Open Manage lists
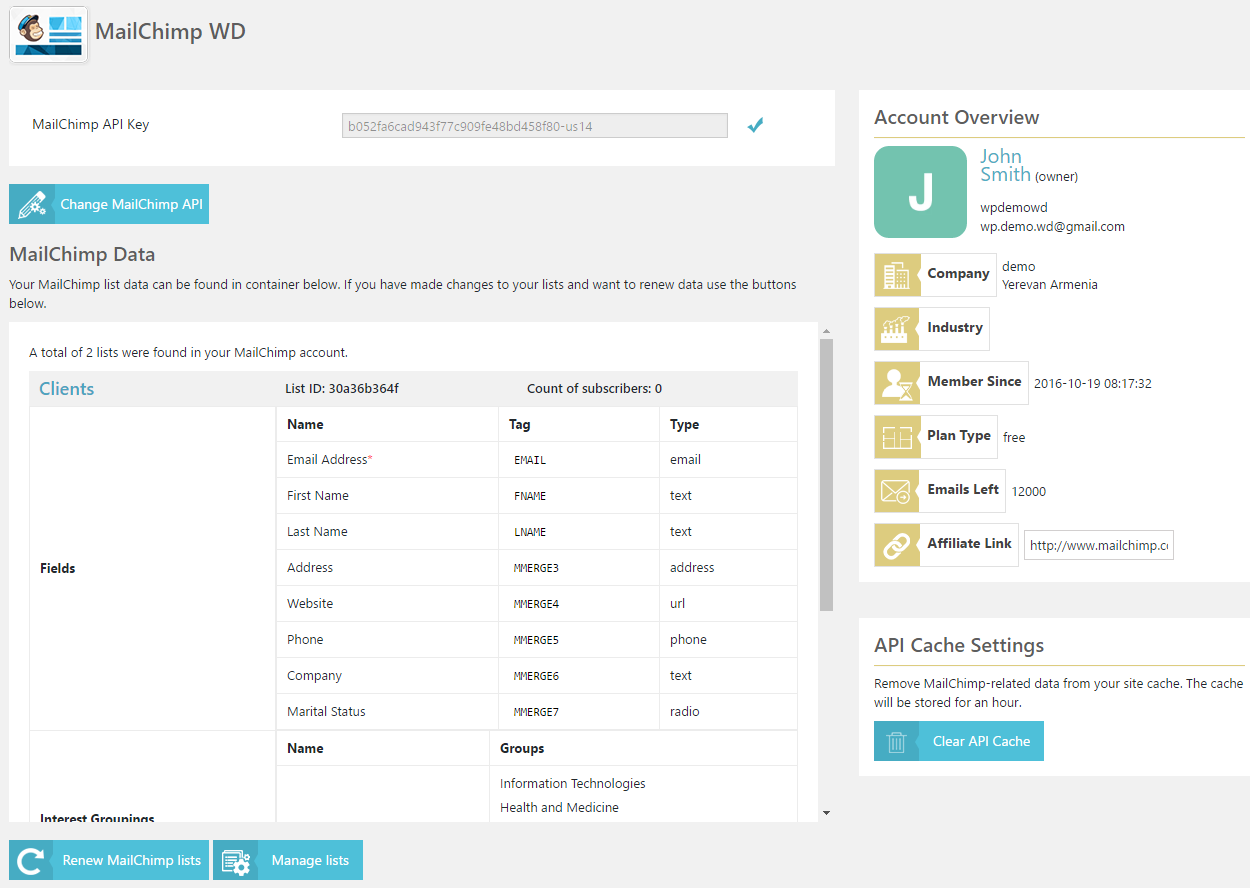The image size is (1250, 888). (288, 860)
